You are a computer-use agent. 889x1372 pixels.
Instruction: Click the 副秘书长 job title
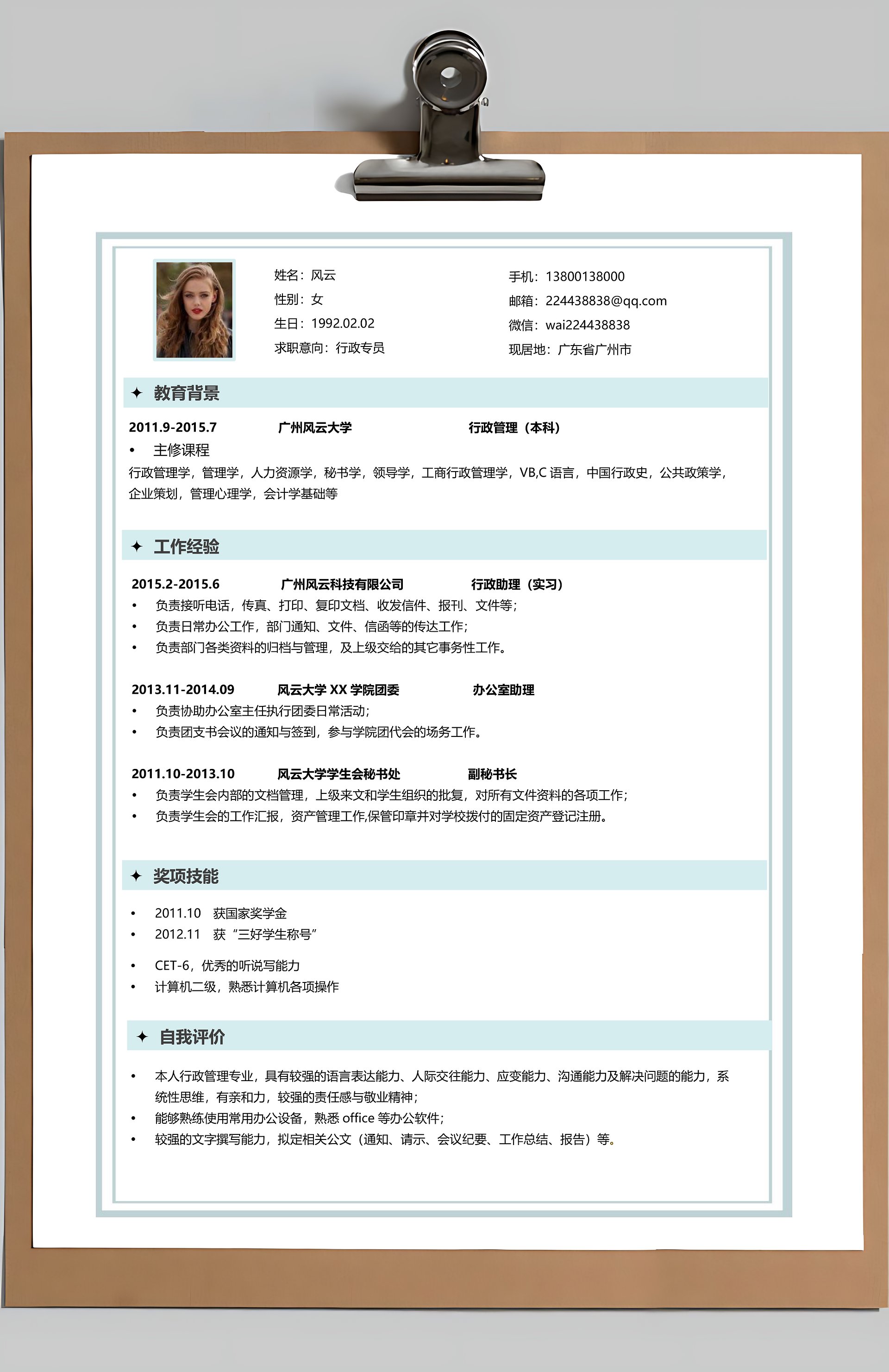coord(492,774)
